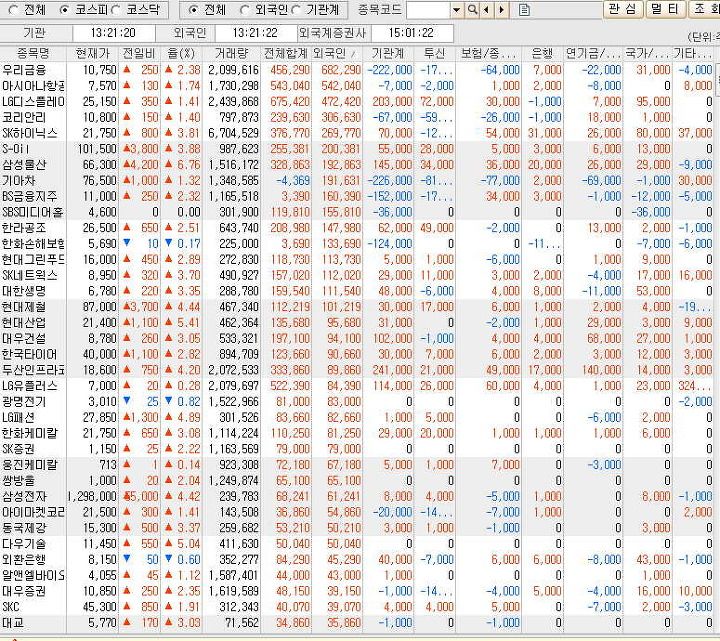Screen dimensions: 720x641
Task: Select the 외국인 radio button
Action: [x=245, y=10]
